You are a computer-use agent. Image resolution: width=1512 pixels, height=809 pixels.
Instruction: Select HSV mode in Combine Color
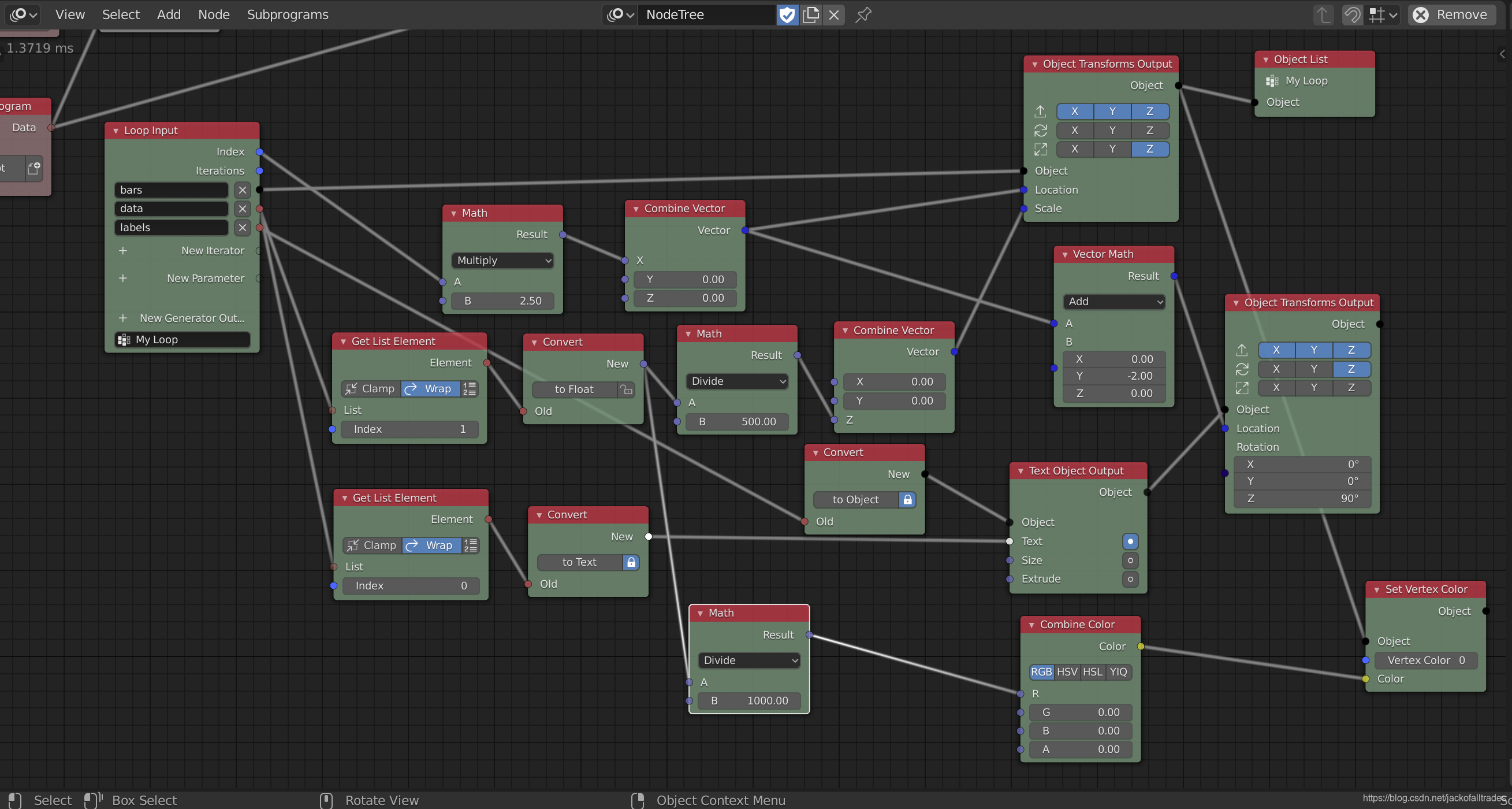[x=1067, y=671]
